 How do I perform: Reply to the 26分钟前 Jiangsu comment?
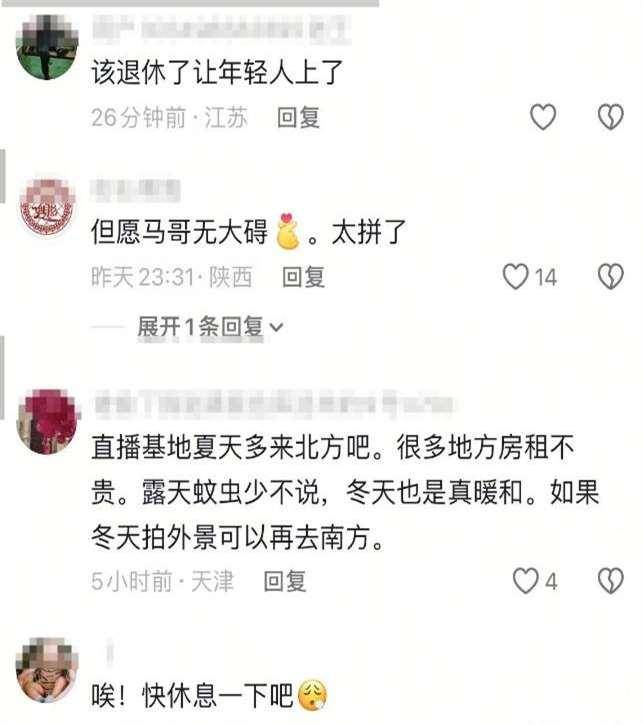(x=298, y=117)
